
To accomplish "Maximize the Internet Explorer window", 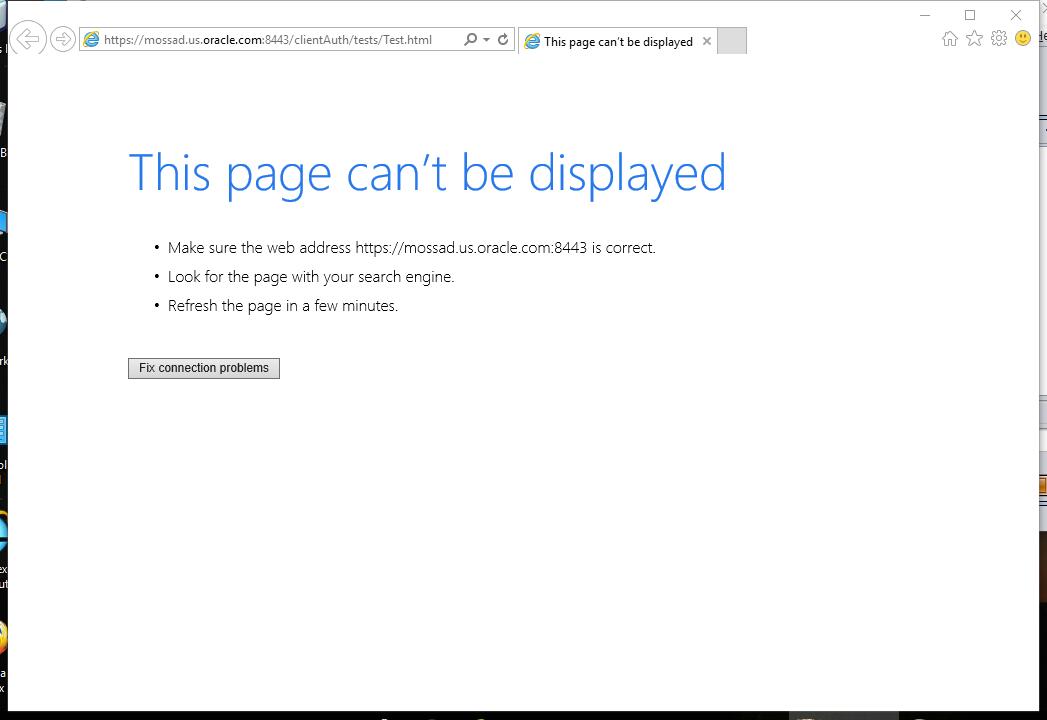I will click(969, 15).
